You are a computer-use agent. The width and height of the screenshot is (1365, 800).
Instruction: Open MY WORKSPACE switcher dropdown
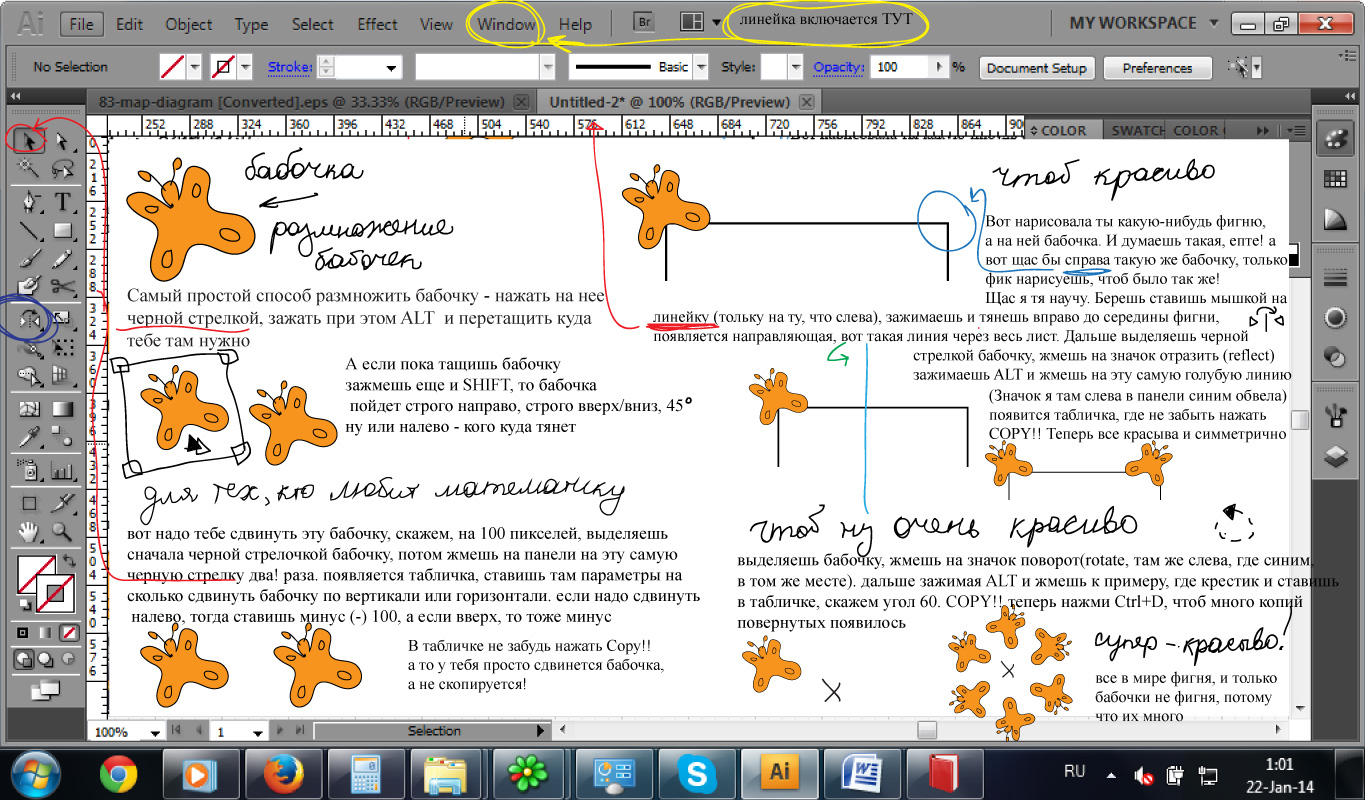[x=1214, y=23]
